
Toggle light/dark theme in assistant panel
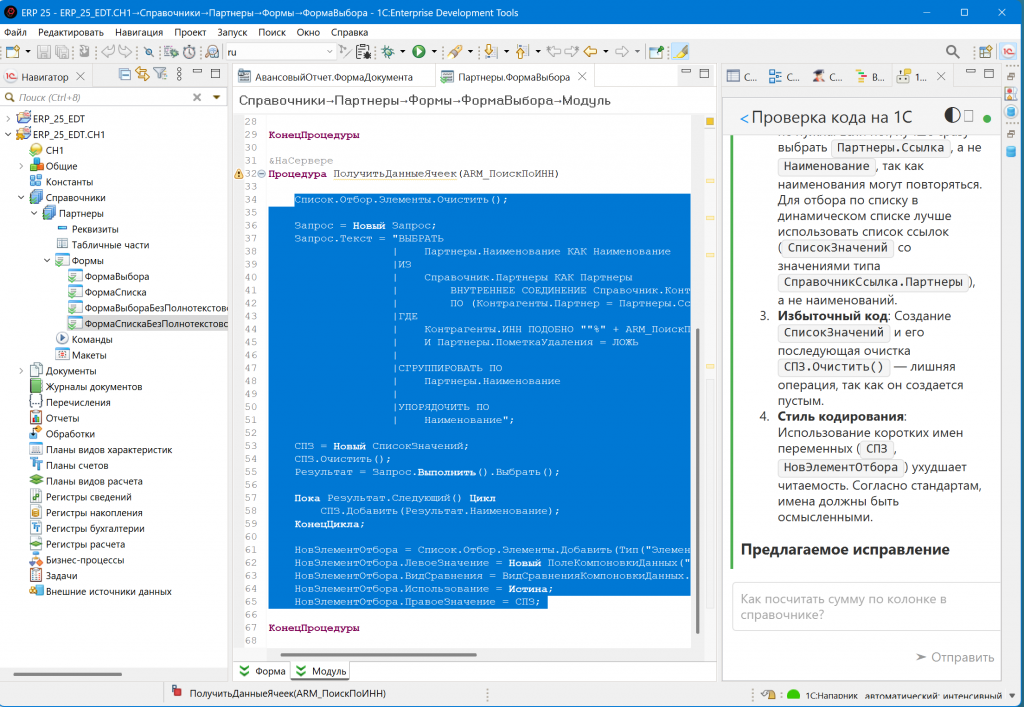953,117
